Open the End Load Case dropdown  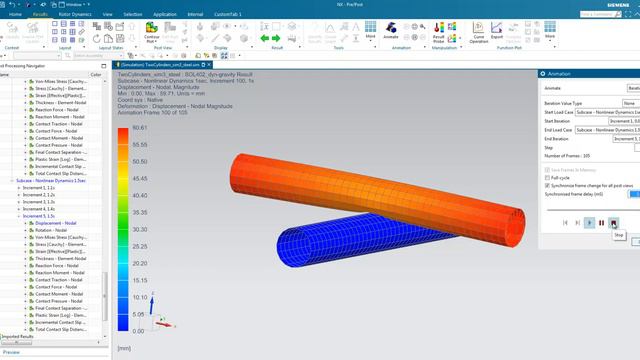[607, 130]
